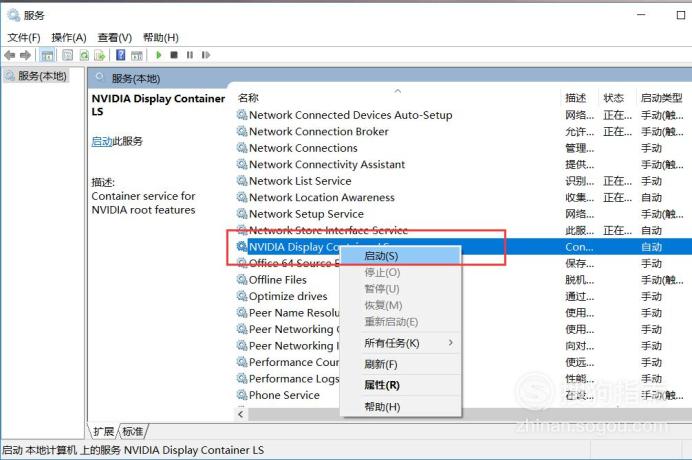
Task: Choose 启动(S) in the context menu
Action: tap(401, 256)
